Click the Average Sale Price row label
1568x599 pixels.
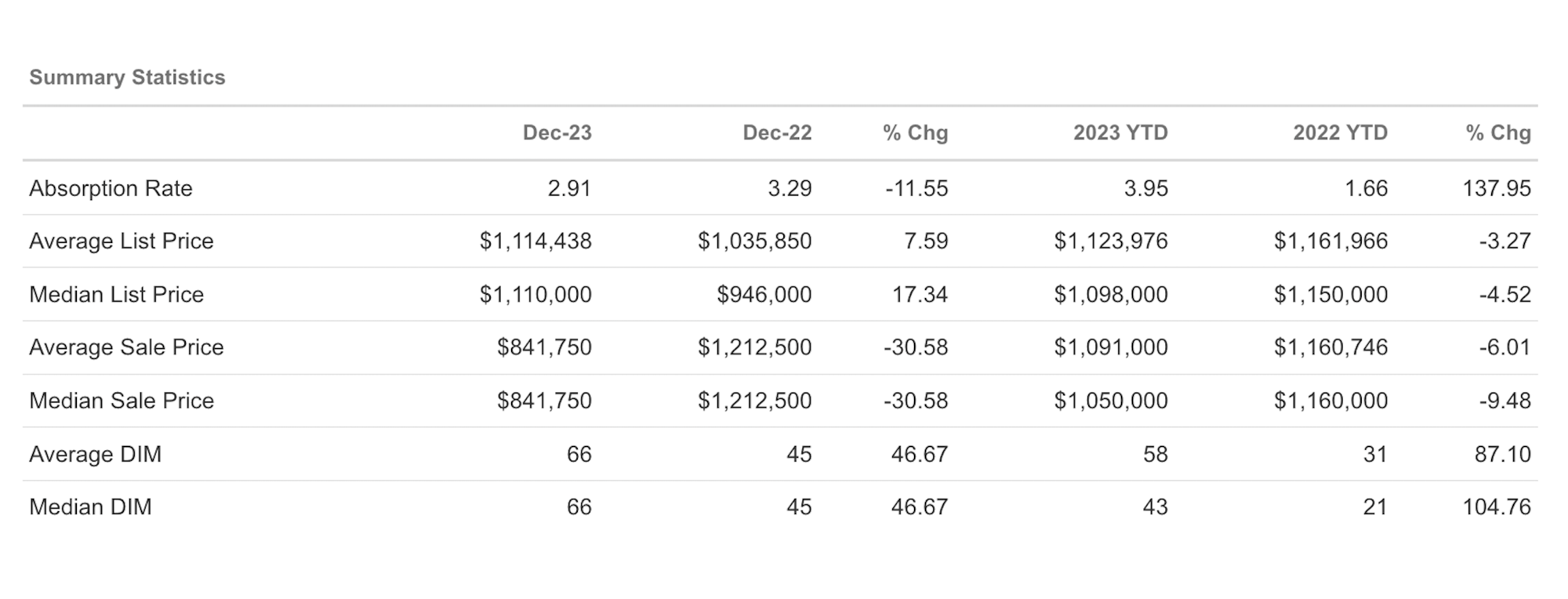point(127,347)
